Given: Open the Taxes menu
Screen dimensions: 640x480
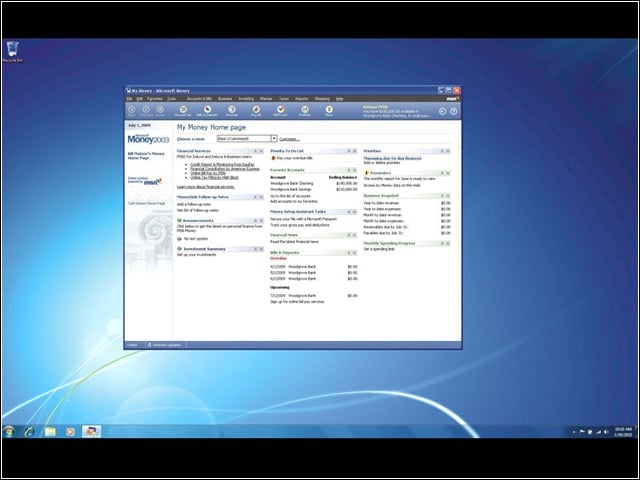Looking at the screenshot, I should pyautogui.click(x=284, y=99).
